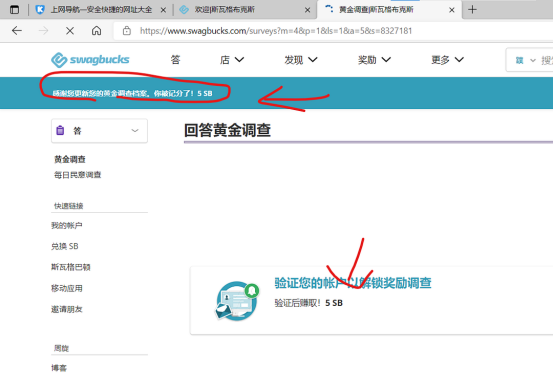Close the 黄金调查|斯瓦格布克斯 tab
Screen dimensions: 553x375
452,10
